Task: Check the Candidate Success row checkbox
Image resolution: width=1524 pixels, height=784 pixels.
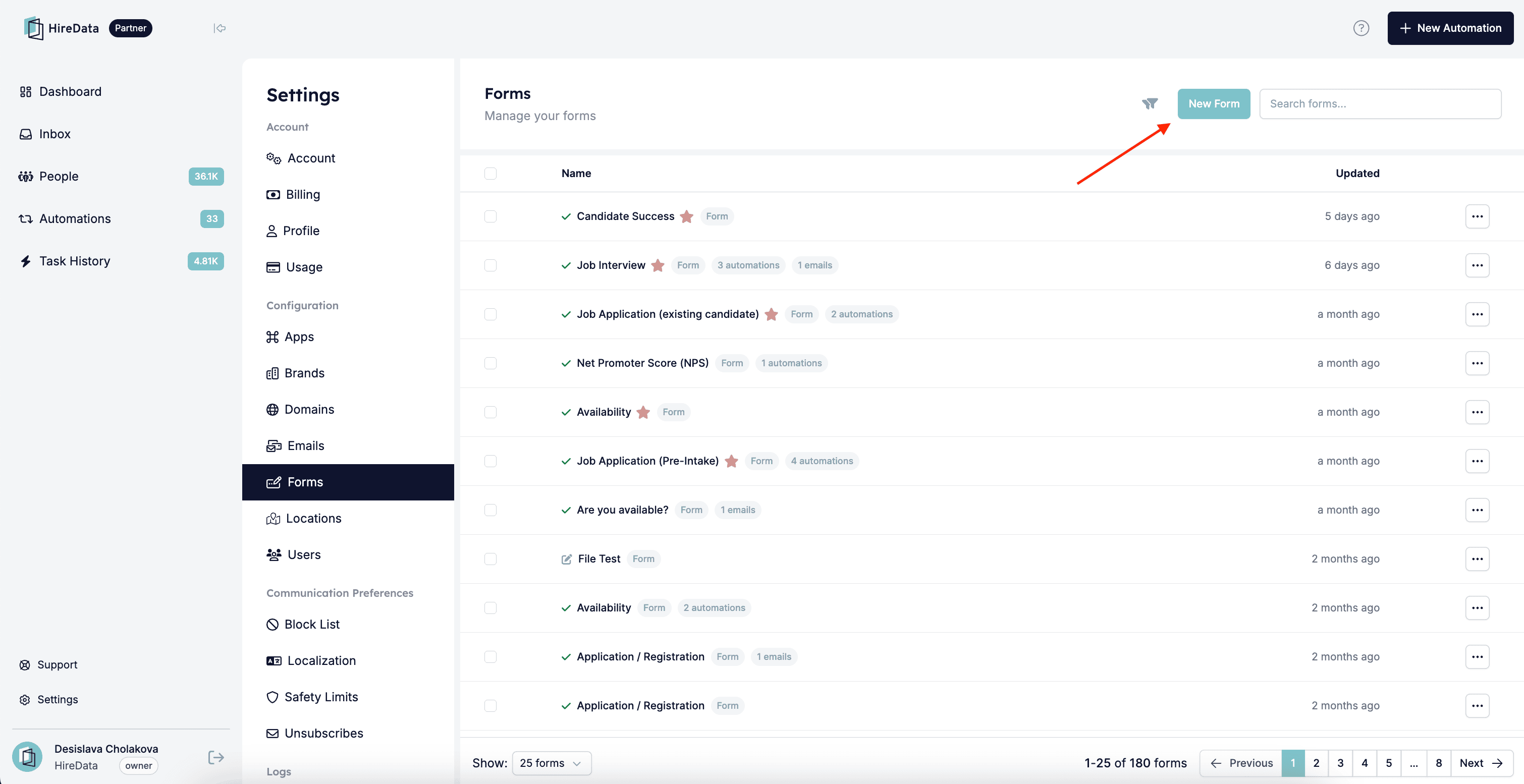Action: pyautogui.click(x=490, y=216)
